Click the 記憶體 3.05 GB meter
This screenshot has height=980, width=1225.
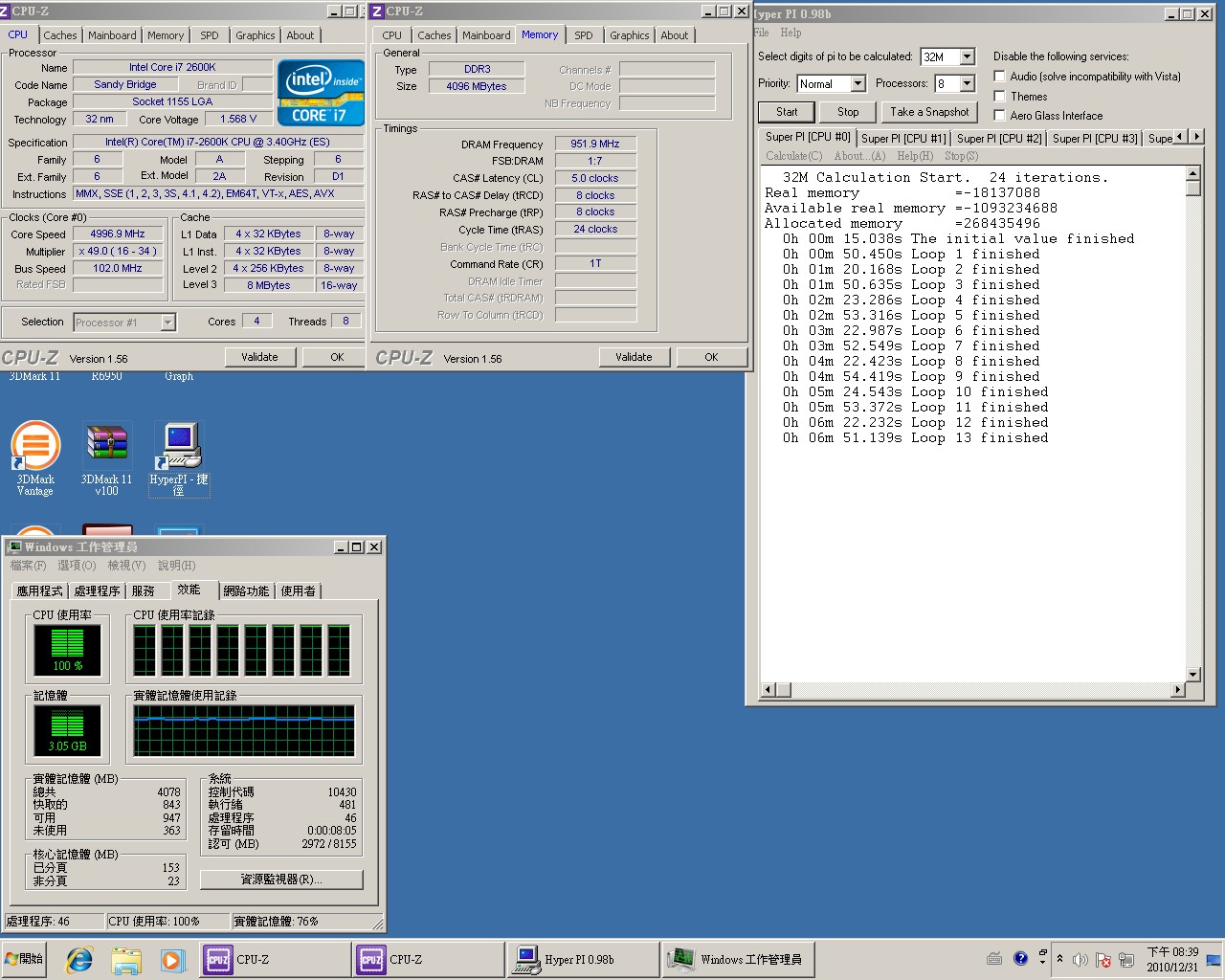[68, 729]
